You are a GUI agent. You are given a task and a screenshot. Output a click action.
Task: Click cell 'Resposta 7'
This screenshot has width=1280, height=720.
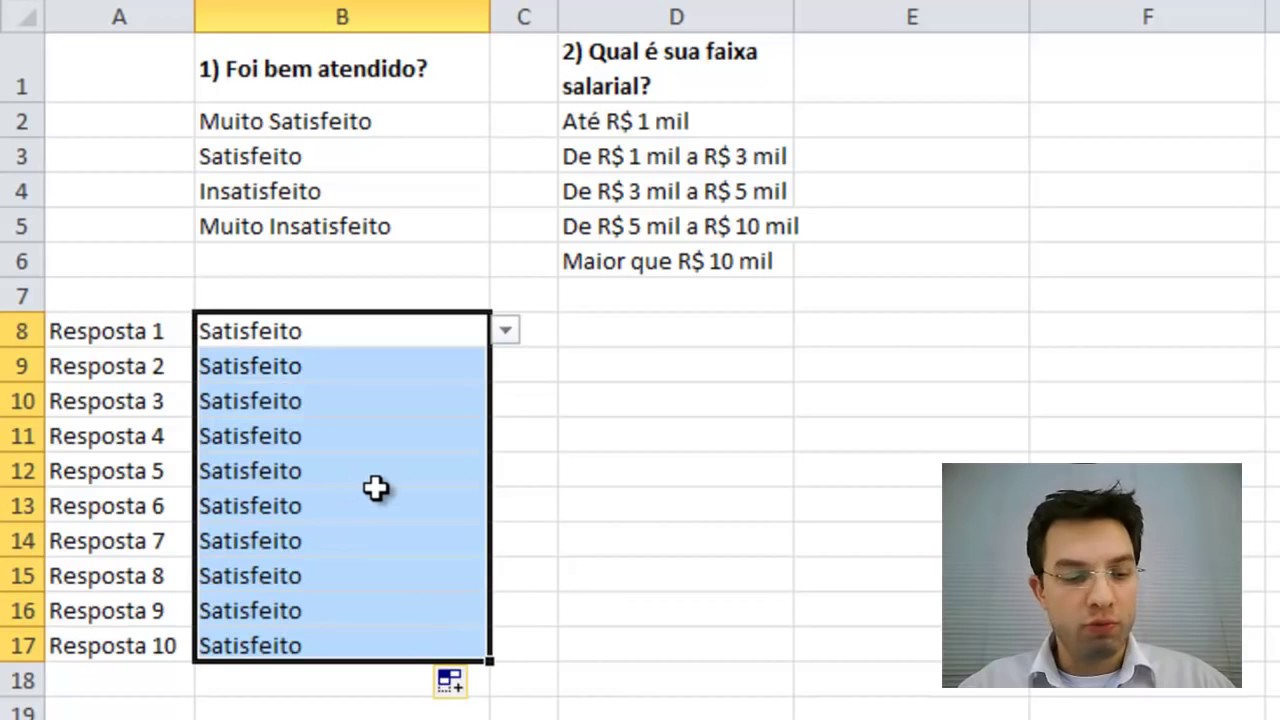click(x=119, y=541)
